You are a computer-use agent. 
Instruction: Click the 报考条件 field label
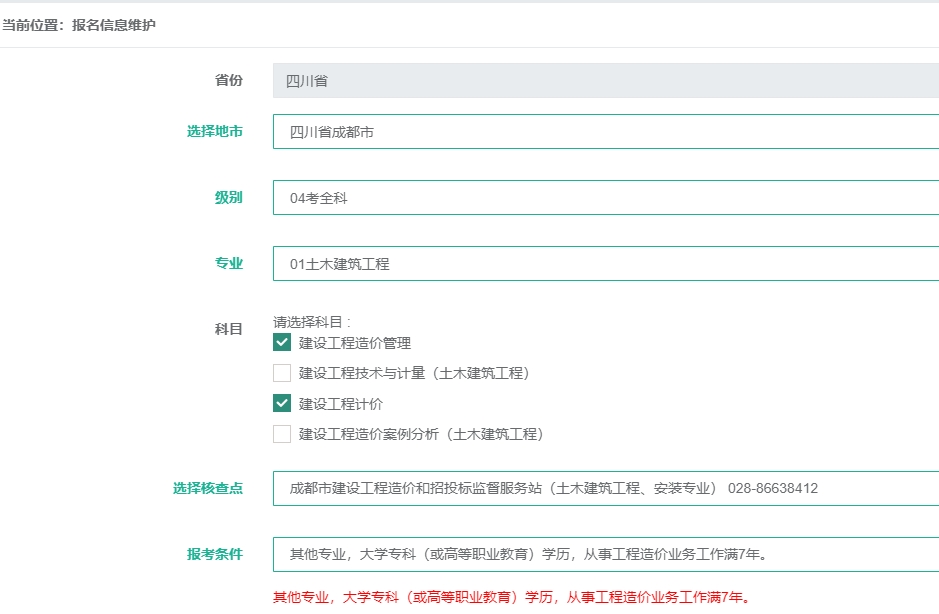(x=215, y=553)
